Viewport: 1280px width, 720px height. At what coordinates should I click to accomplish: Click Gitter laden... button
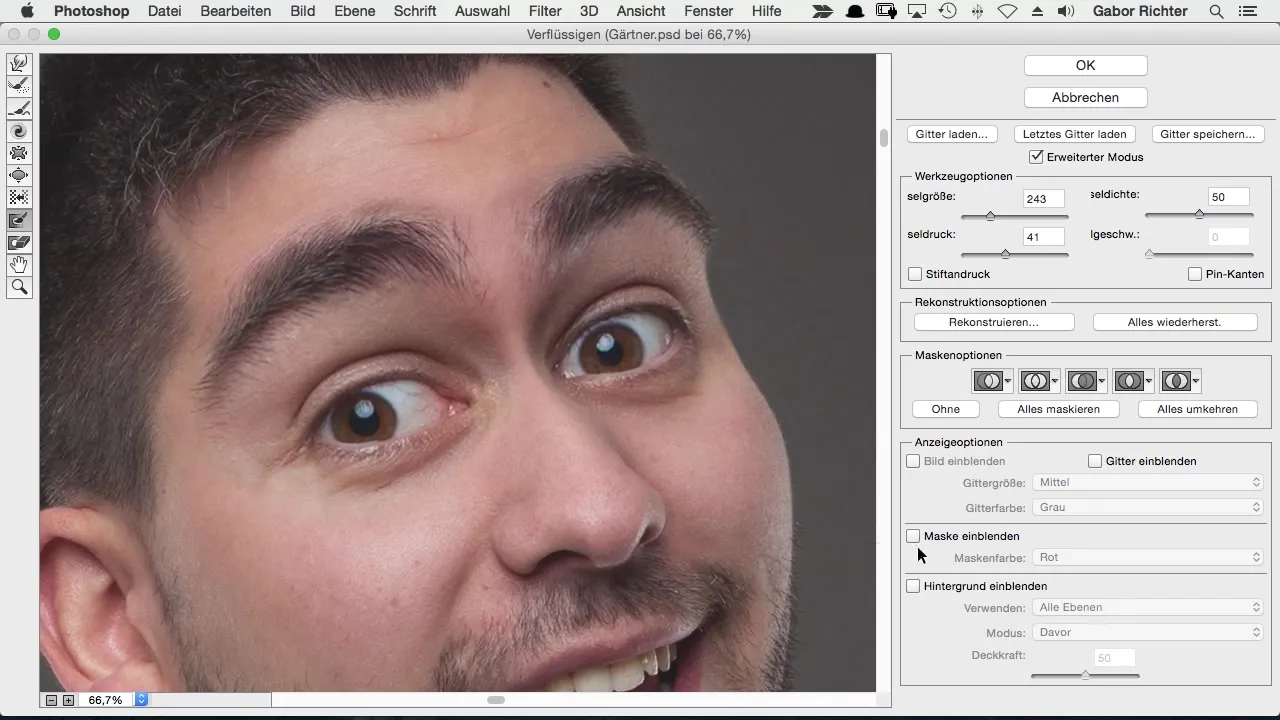tap(952, 134)
